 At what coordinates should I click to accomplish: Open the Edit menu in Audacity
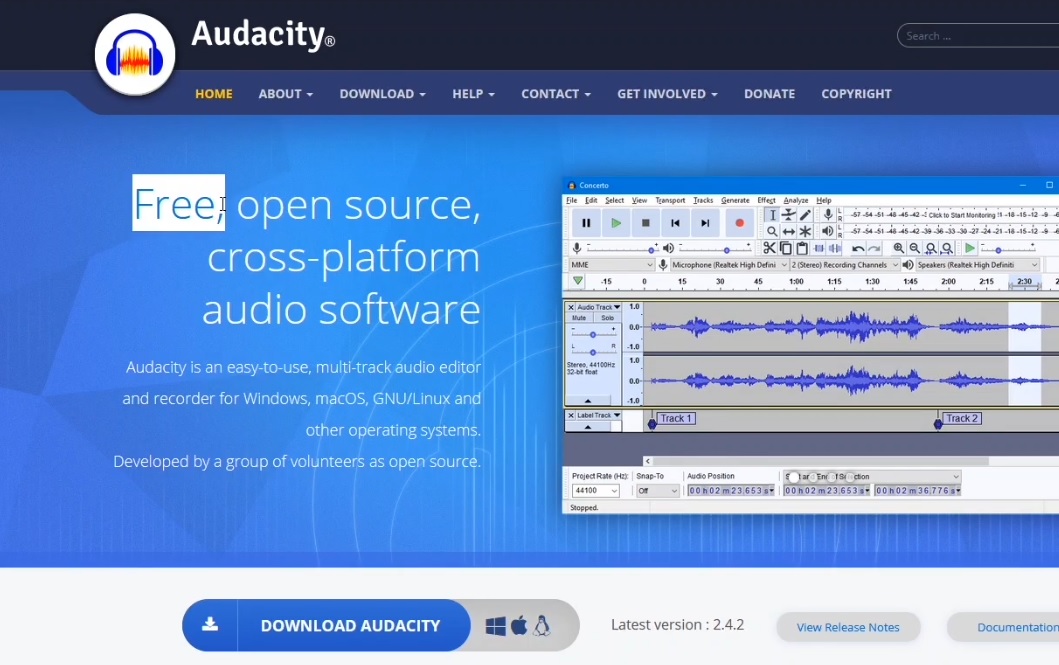click(x=591, y=201)
